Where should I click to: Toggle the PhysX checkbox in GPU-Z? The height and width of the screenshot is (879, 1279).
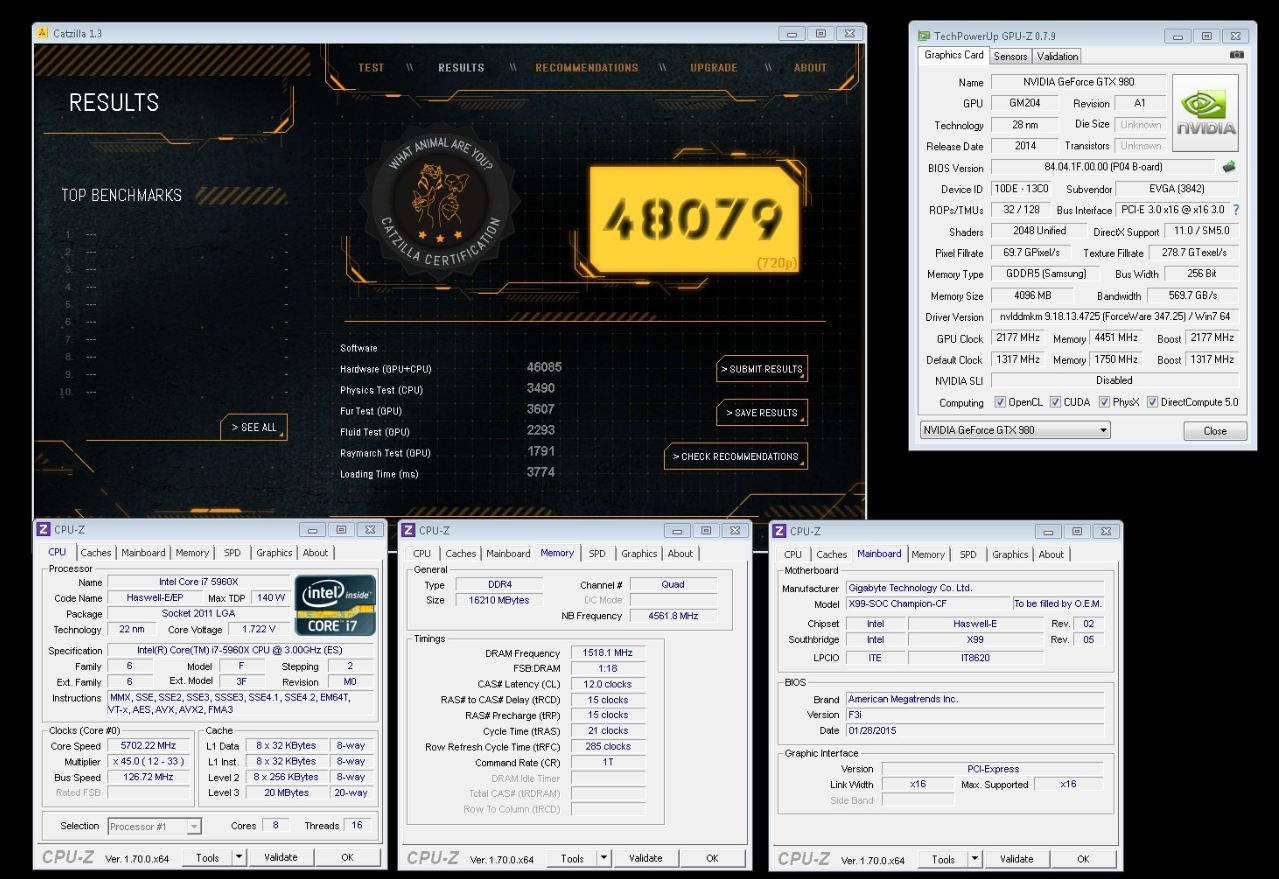click(1104, 402)
